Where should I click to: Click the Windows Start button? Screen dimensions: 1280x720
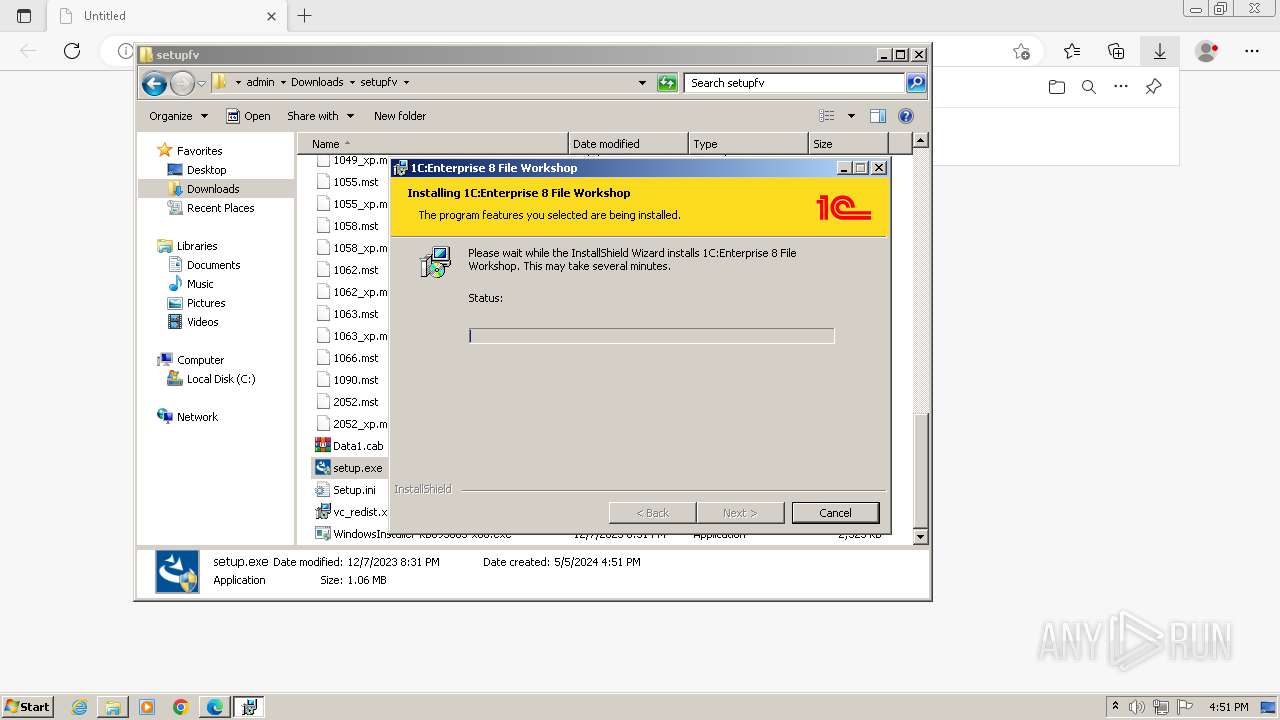27,706
